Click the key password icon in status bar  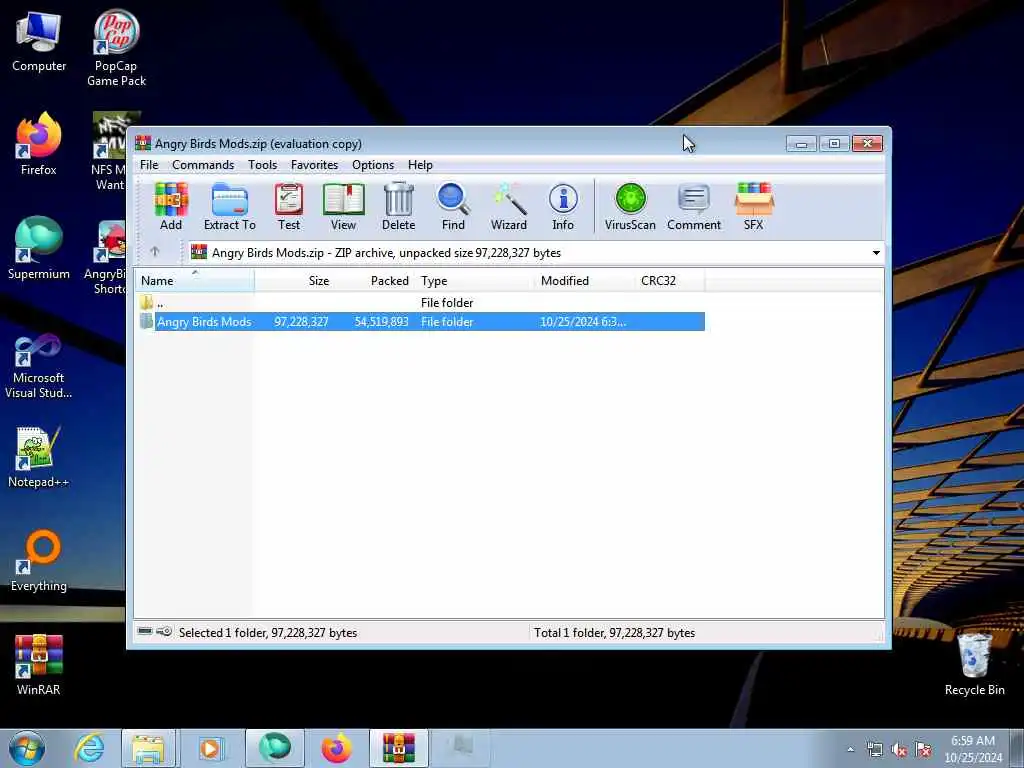tap(165, 632)
